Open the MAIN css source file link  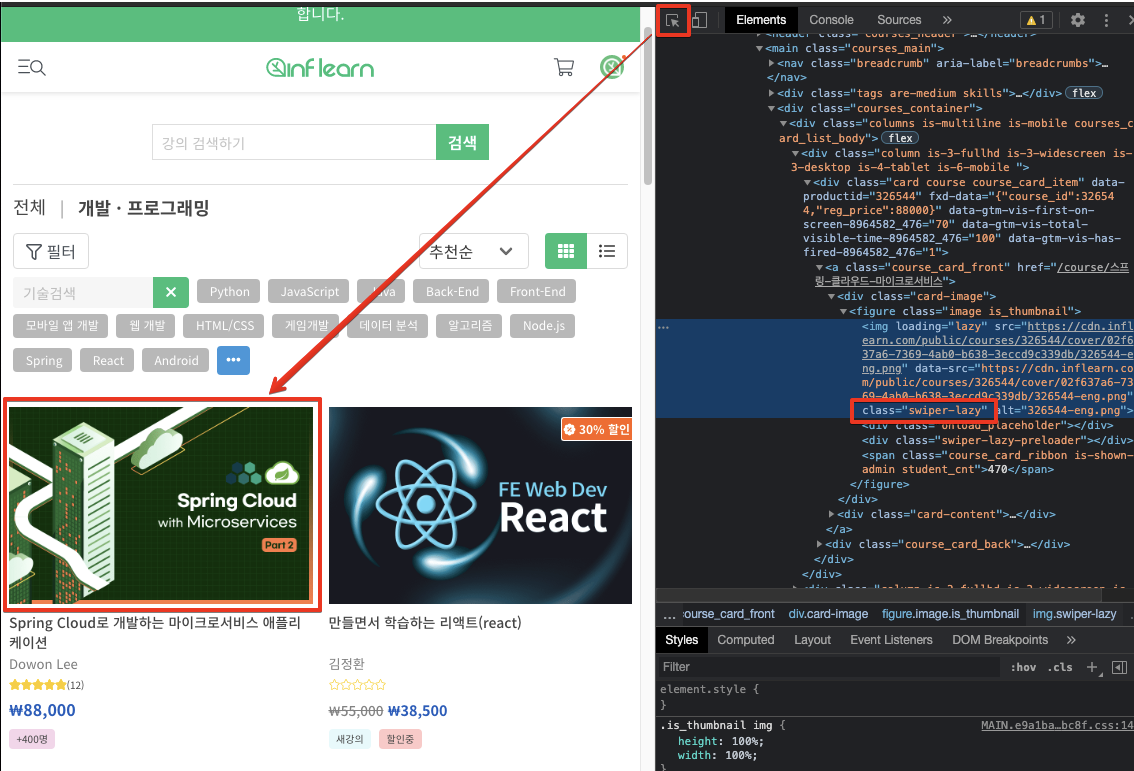pos(1057,725)
